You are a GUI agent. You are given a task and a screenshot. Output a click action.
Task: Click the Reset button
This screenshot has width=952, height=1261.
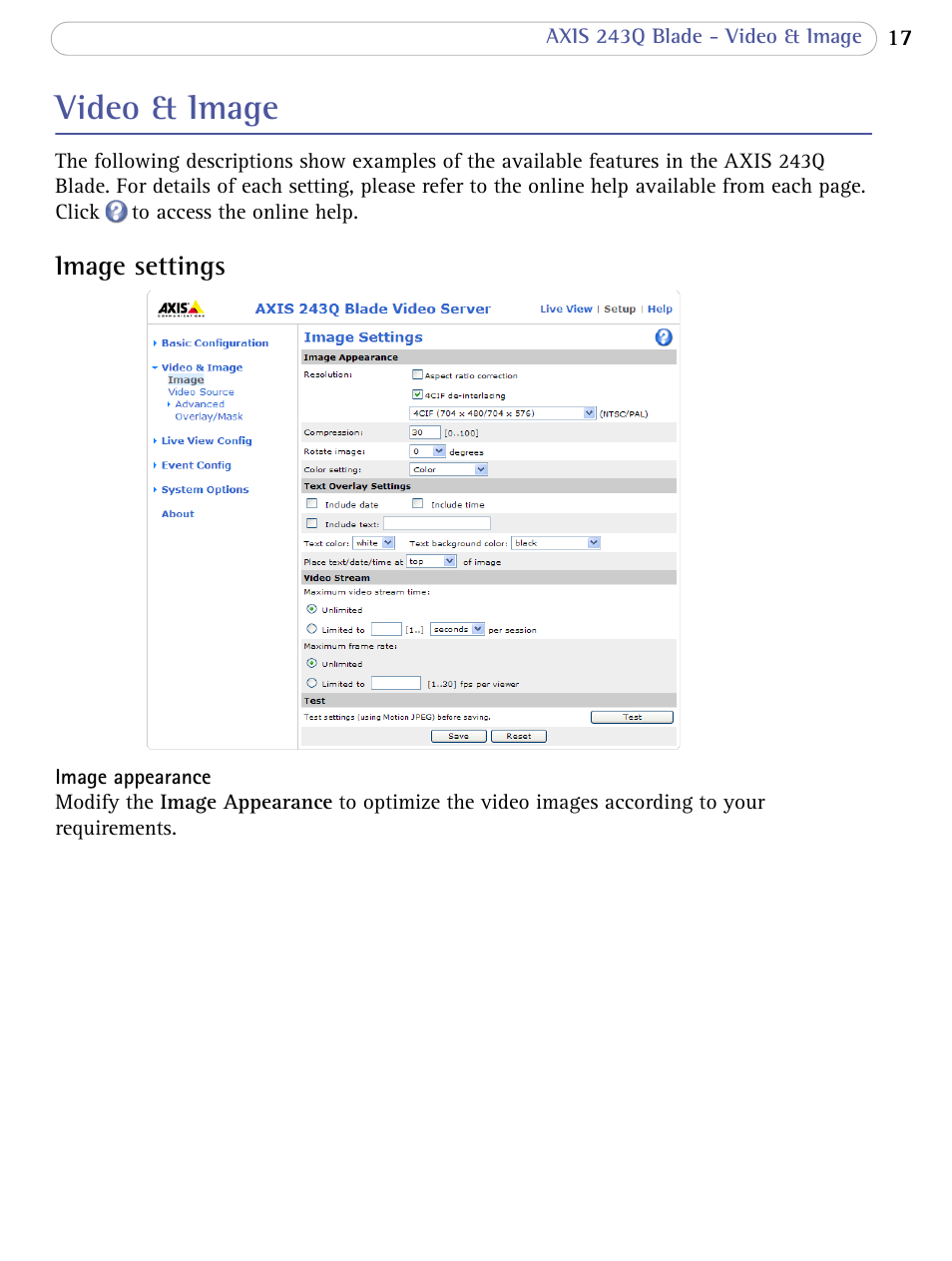(x=519, y=736)
